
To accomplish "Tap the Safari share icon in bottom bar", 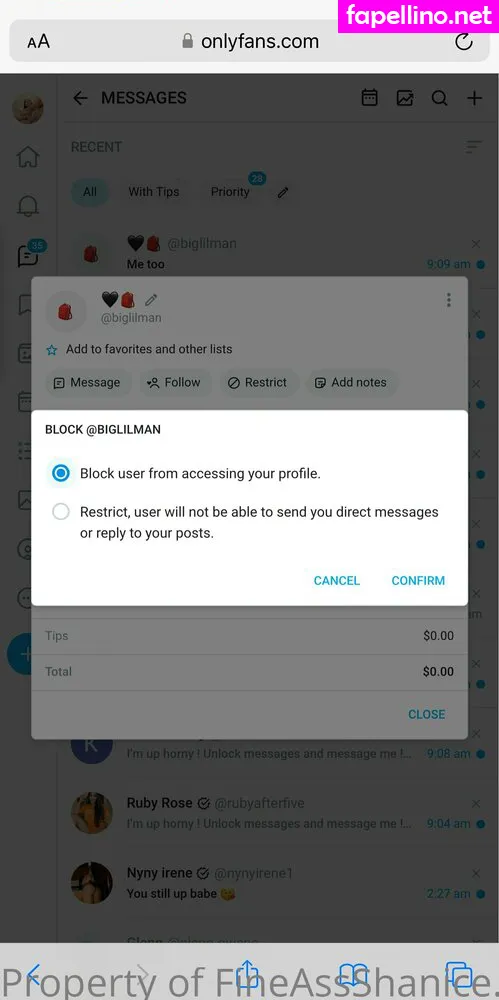I will coord(248,974).
